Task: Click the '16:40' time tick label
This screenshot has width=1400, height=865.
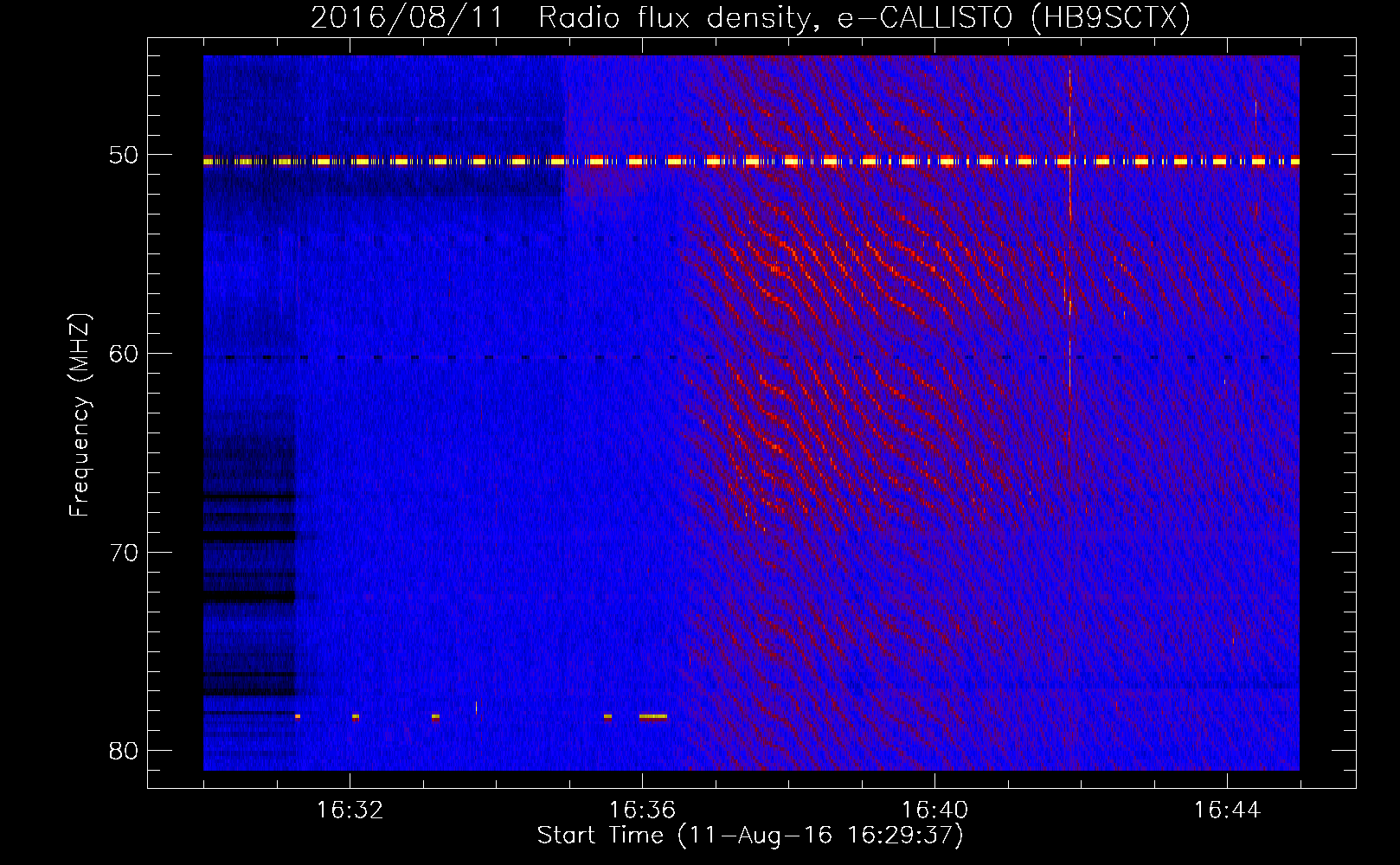Action: click(x=934, y=811)
